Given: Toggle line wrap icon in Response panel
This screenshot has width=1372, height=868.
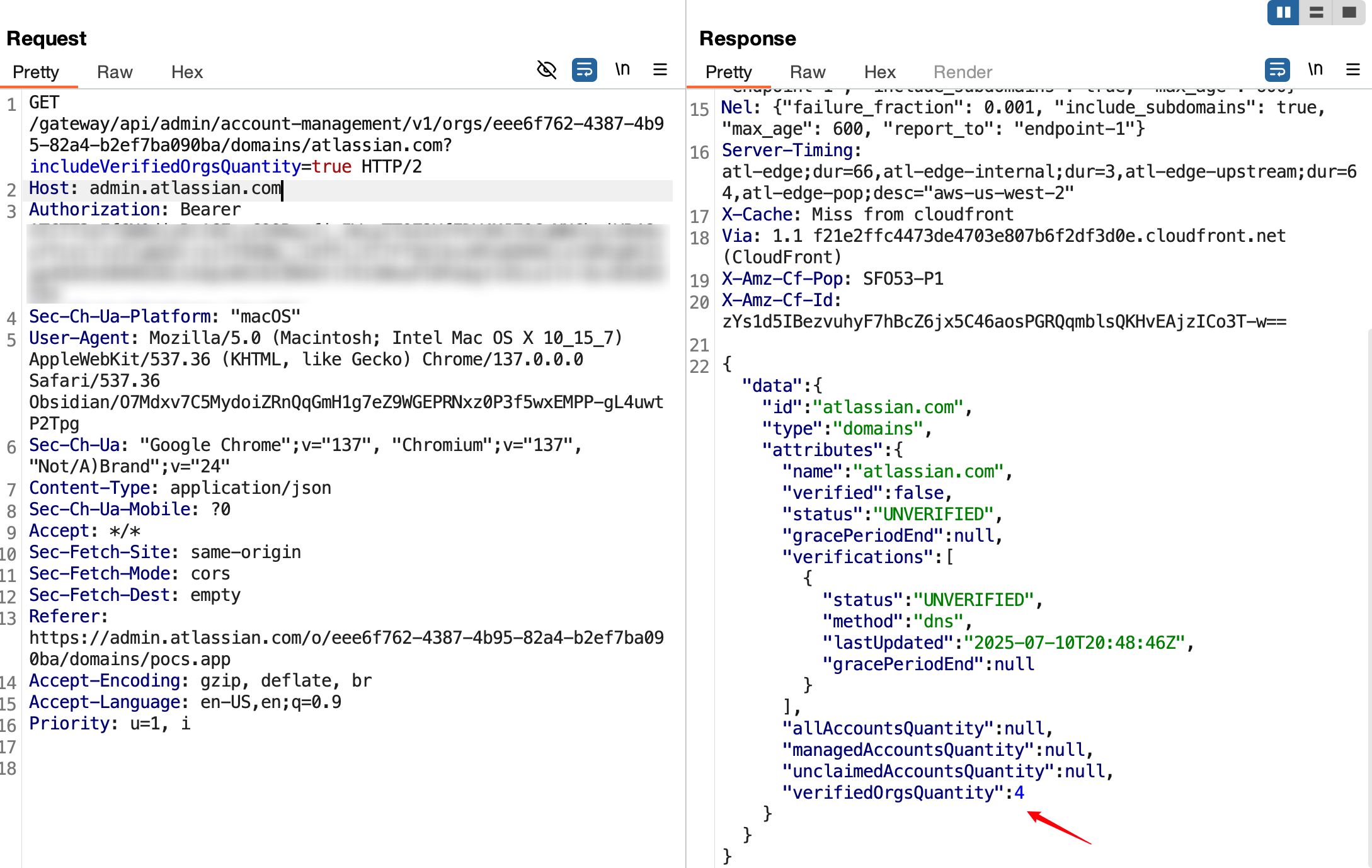Looking at the screenshot, I should coord(1277,69).
